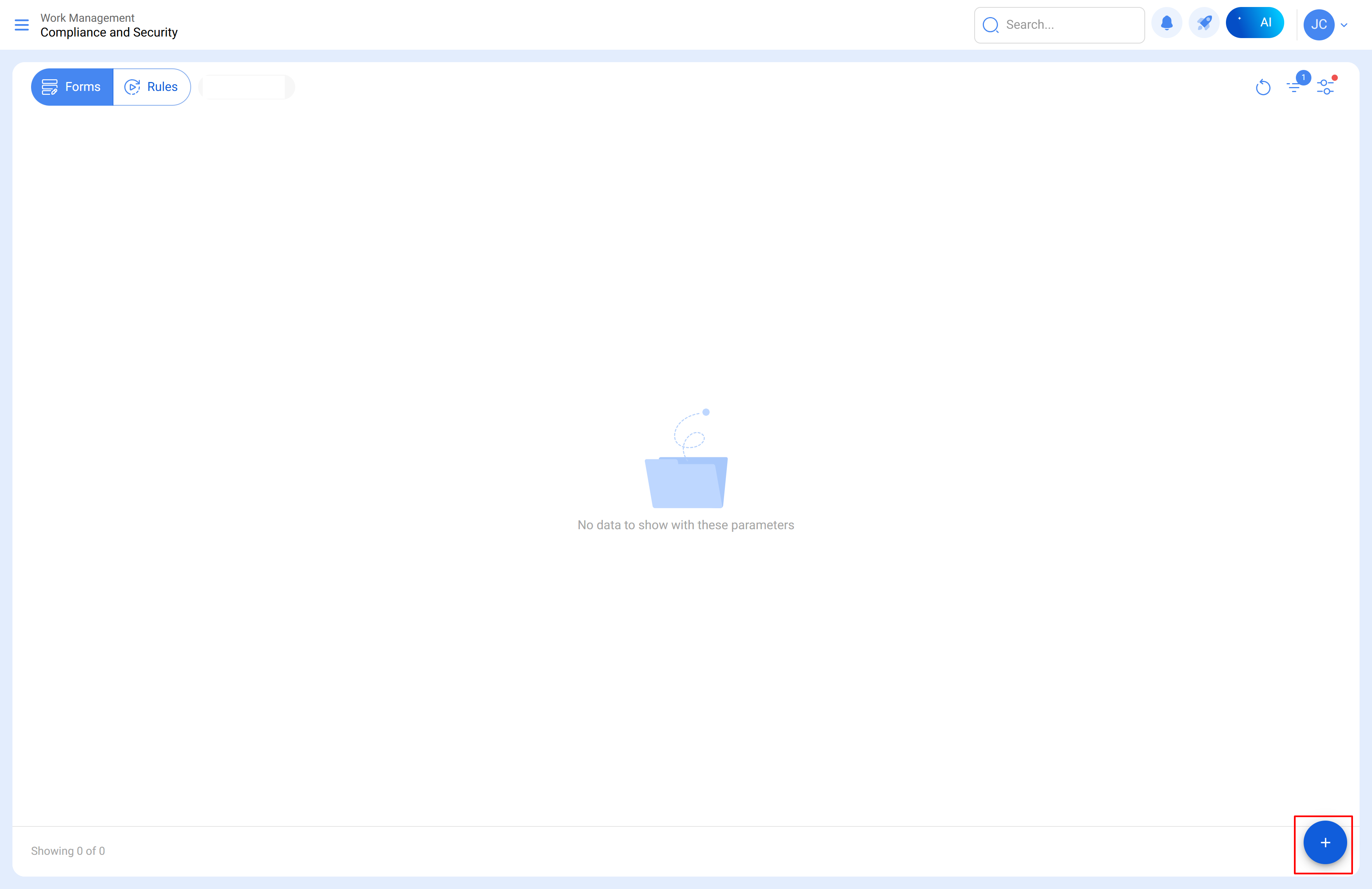Viewport: 1372px width, 889px height.
Task: Open the JC user avatar menu
Action: coord(1318,25)
